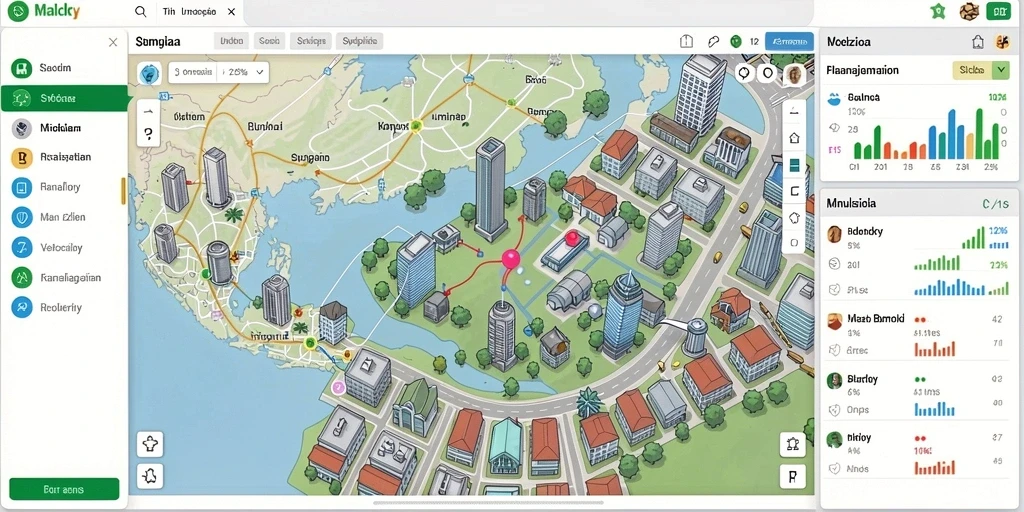Click the question mark help icon on map
1024x512 pixels.
click(148, 135)
